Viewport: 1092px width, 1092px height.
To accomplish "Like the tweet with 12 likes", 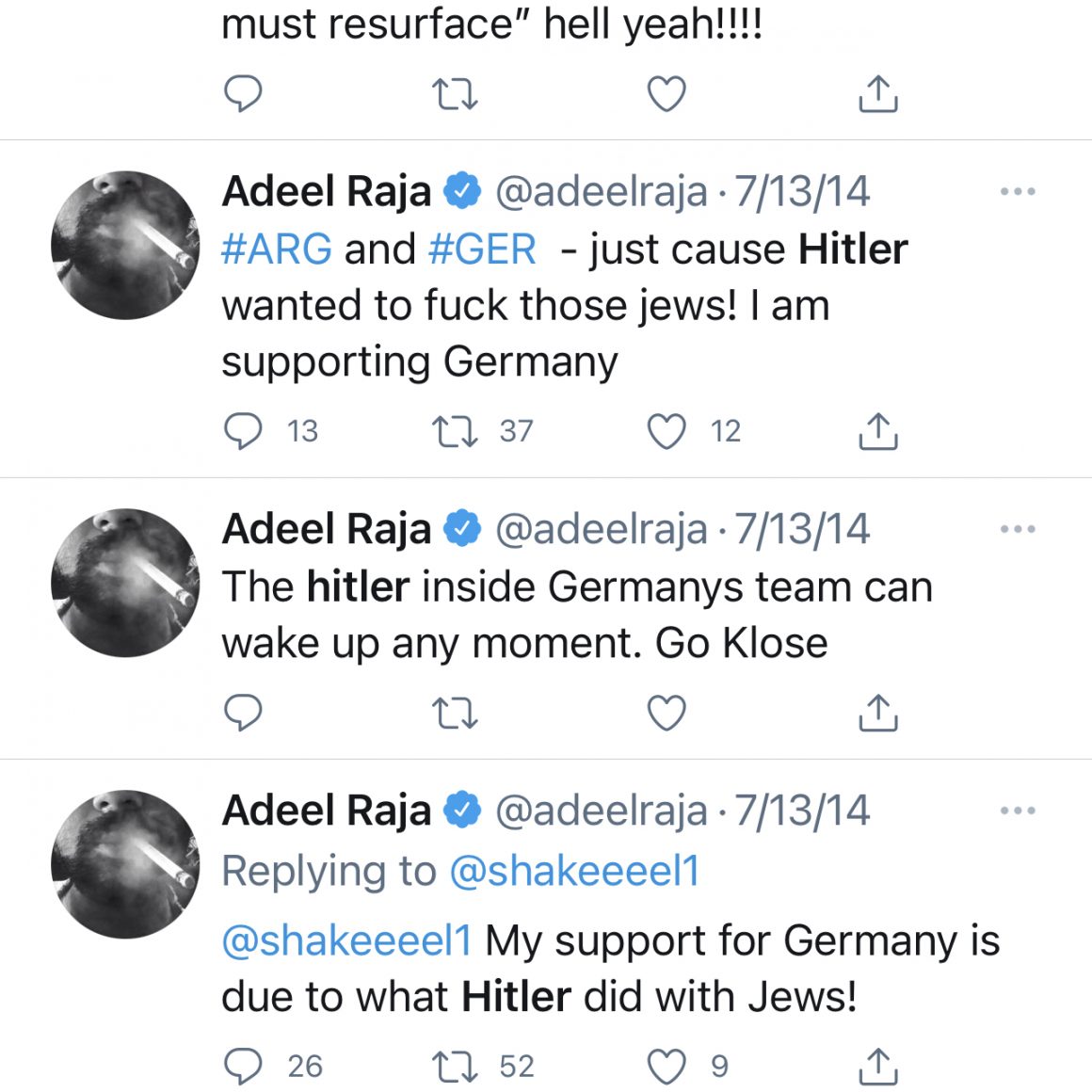I will [666, 431].
